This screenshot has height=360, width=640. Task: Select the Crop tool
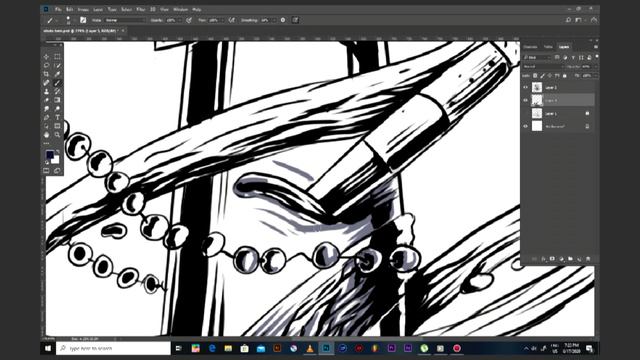47,74
